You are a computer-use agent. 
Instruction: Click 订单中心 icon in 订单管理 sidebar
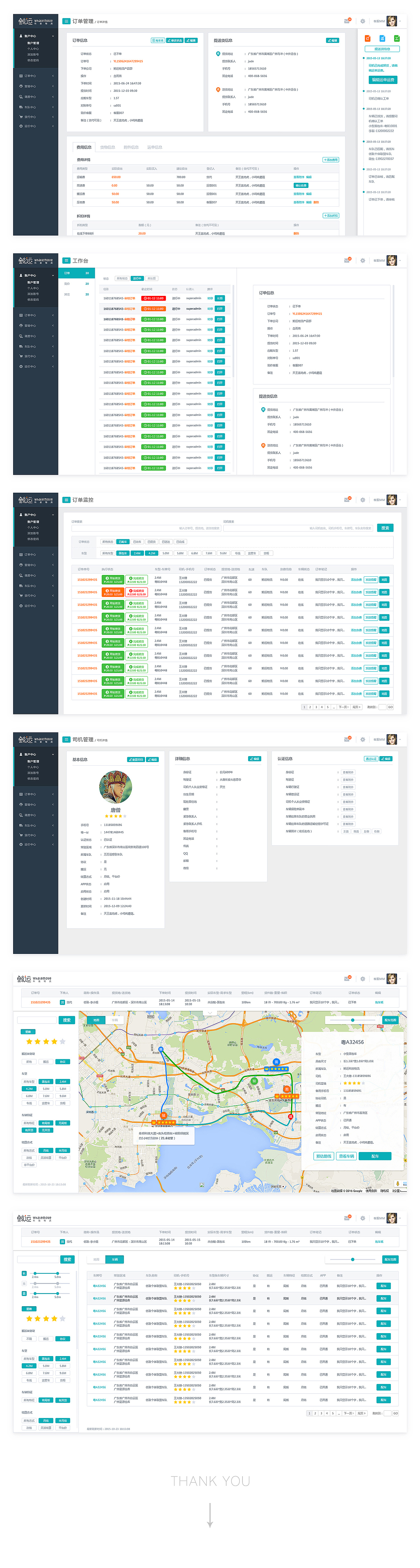coord(21,76)
